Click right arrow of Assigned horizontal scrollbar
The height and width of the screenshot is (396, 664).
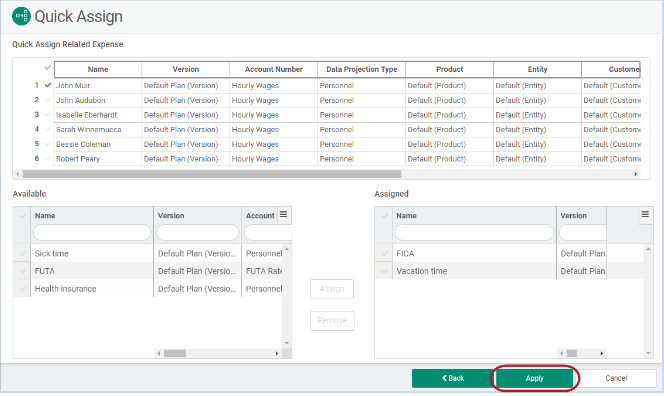[601, 353]
